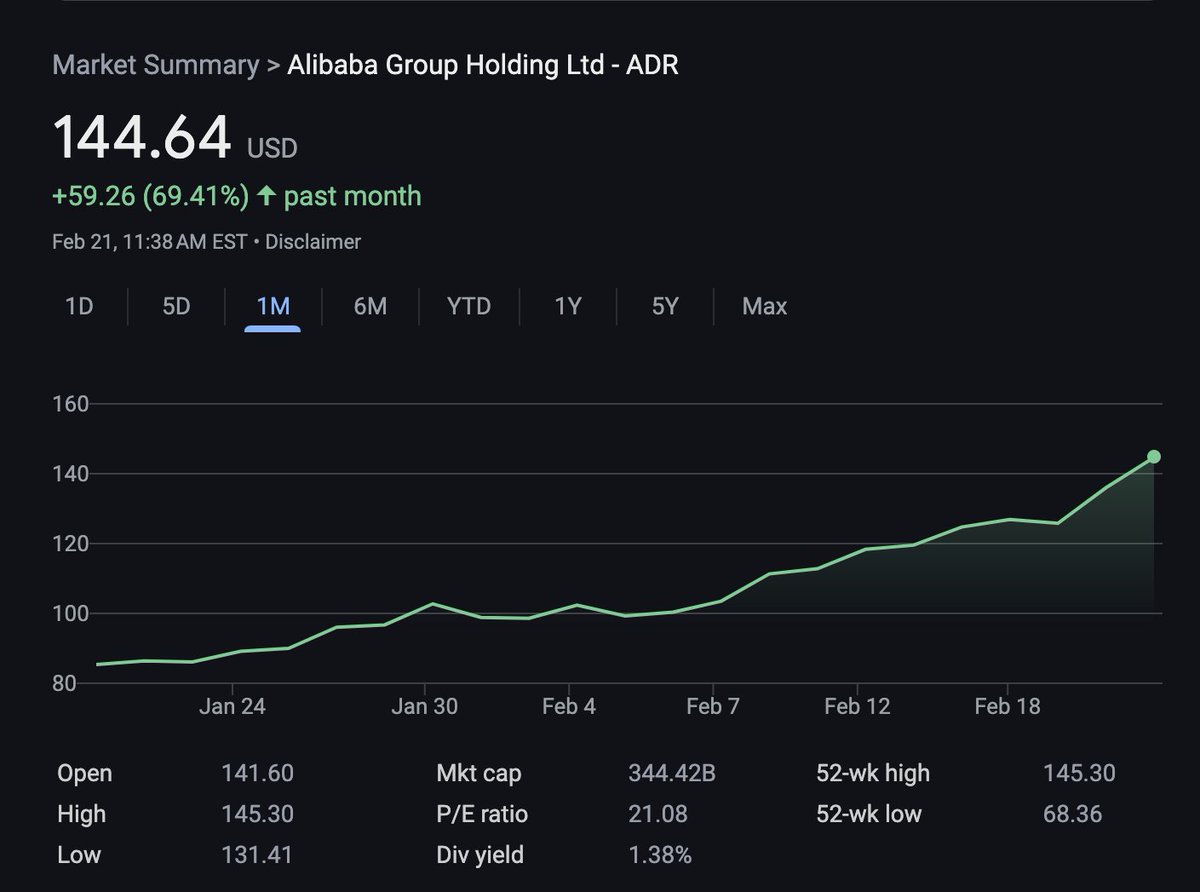Click the Feb 4 axis date label

pyautogui.click(x=568, y=706)
